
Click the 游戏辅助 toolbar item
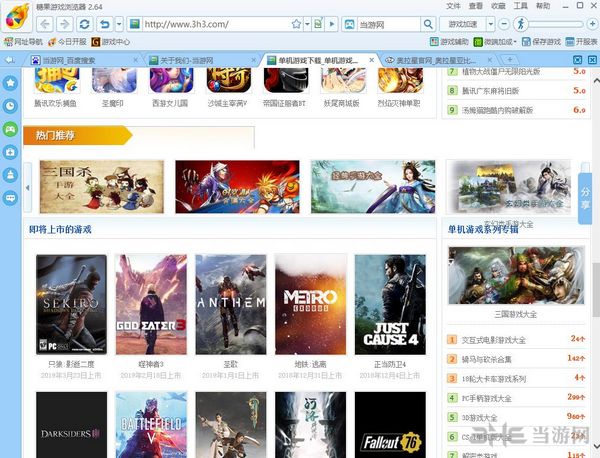[x=449, y=42]
